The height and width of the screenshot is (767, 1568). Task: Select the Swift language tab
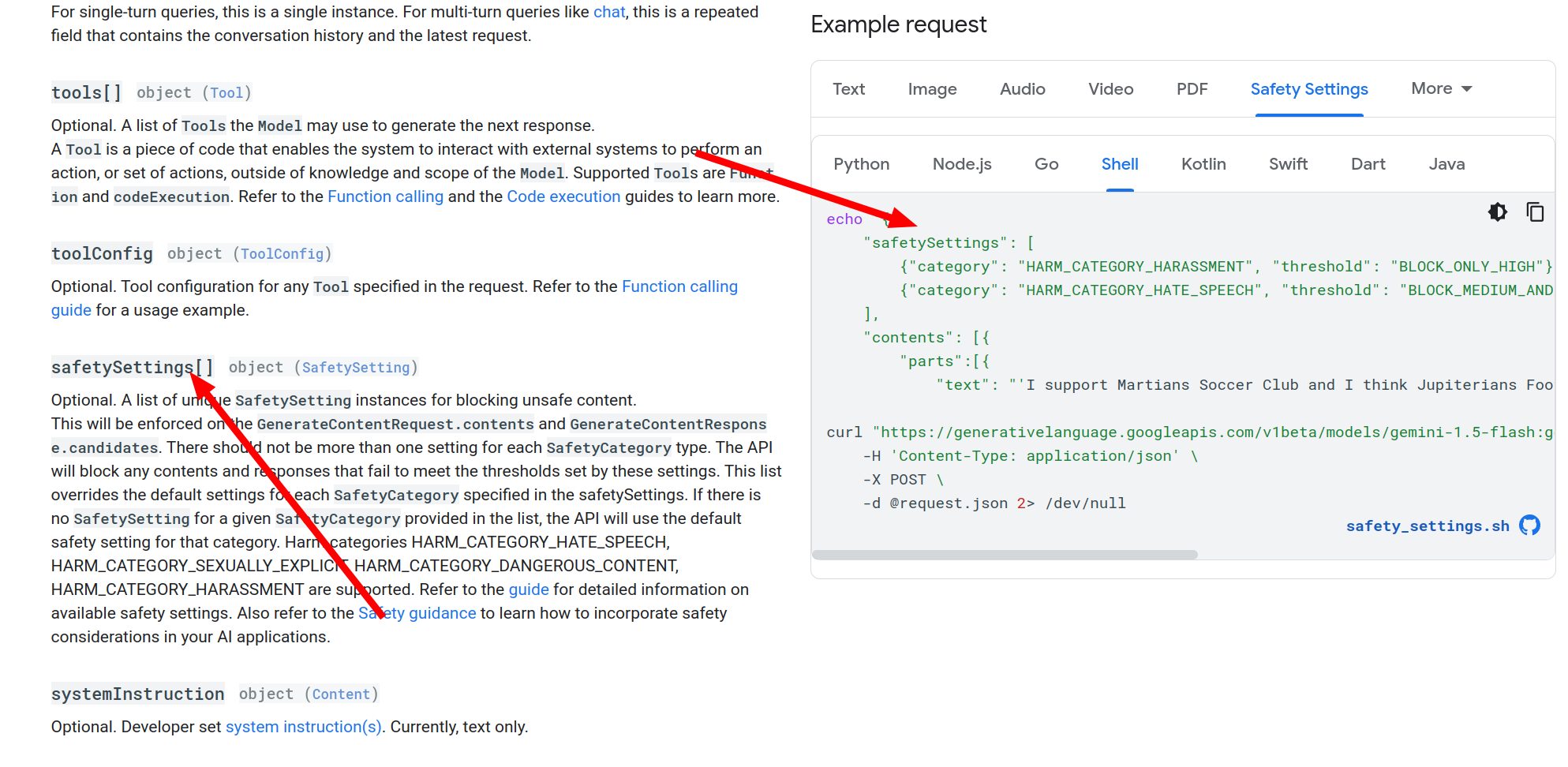1288,164
